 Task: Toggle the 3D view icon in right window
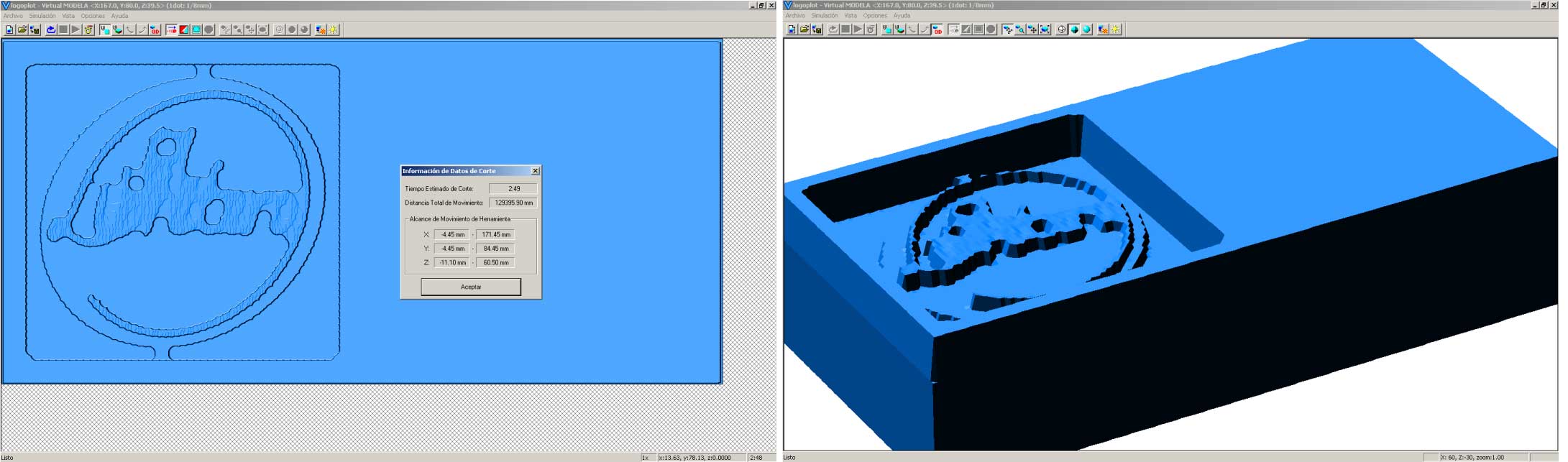pos(937,29)
